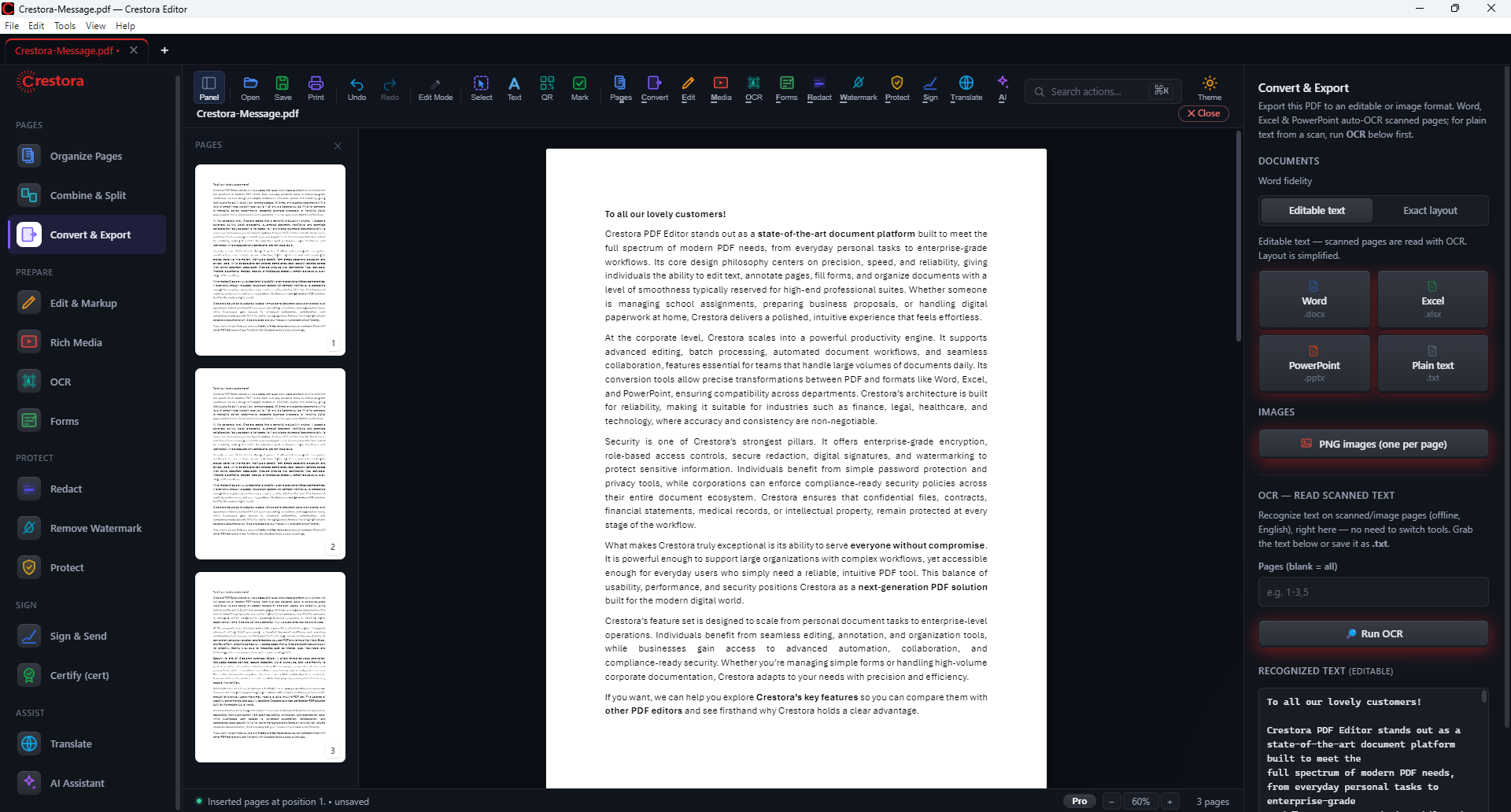Click the Search actions field
Viewport: 1511px width, 812px height.
(x=1103, y=91)
